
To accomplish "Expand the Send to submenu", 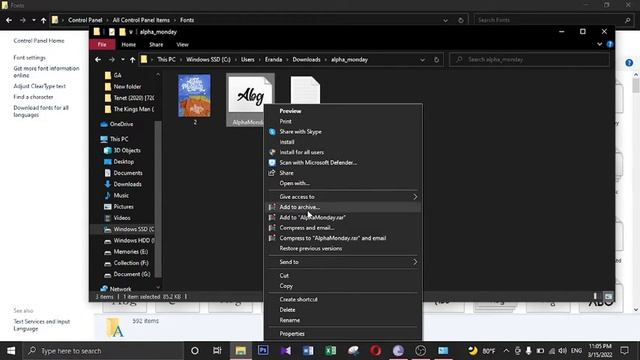I will pyautogui.click(x=343, y=262).
